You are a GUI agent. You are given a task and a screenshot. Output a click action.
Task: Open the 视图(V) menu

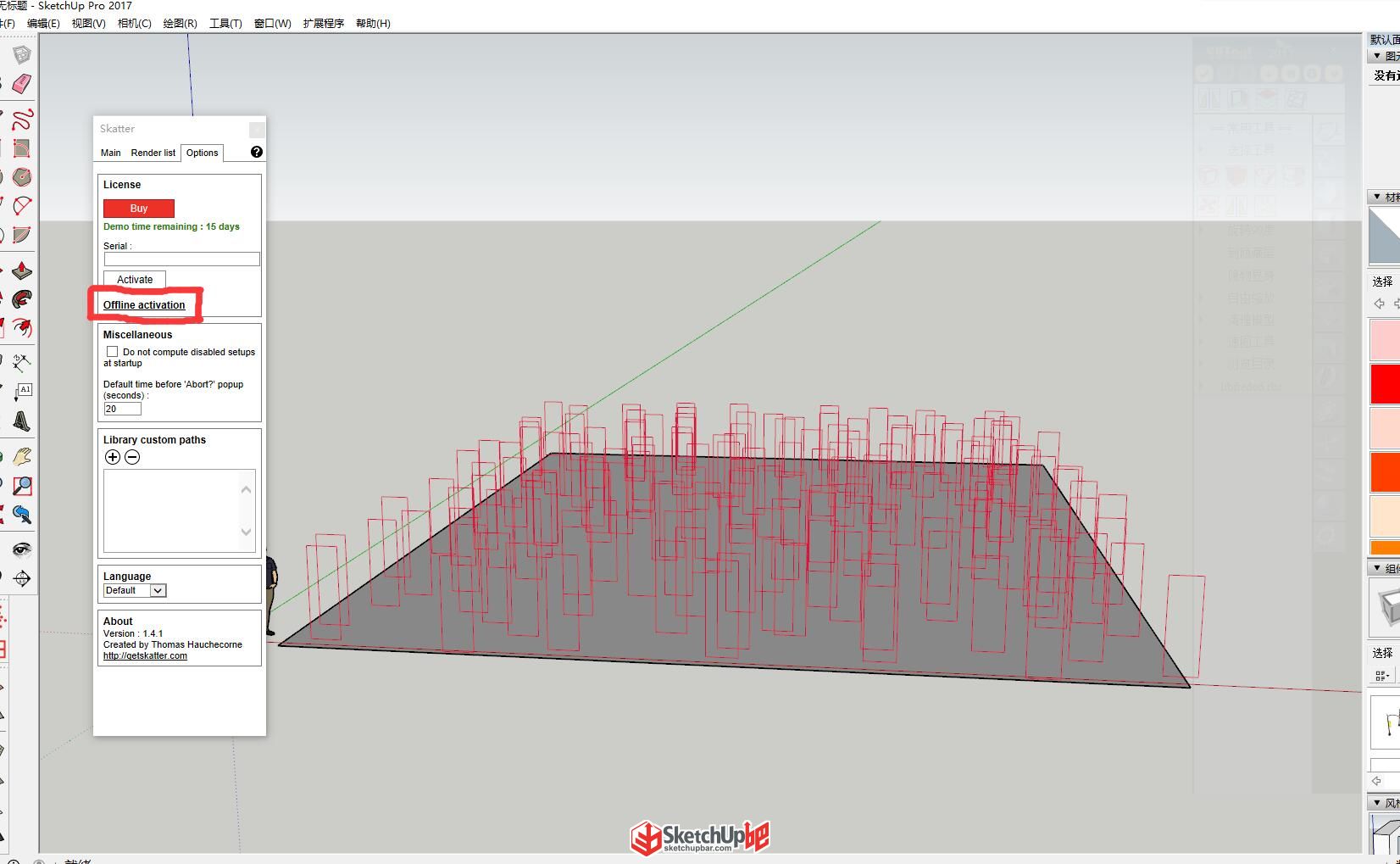pyautogui.click(x=89, y=23)
